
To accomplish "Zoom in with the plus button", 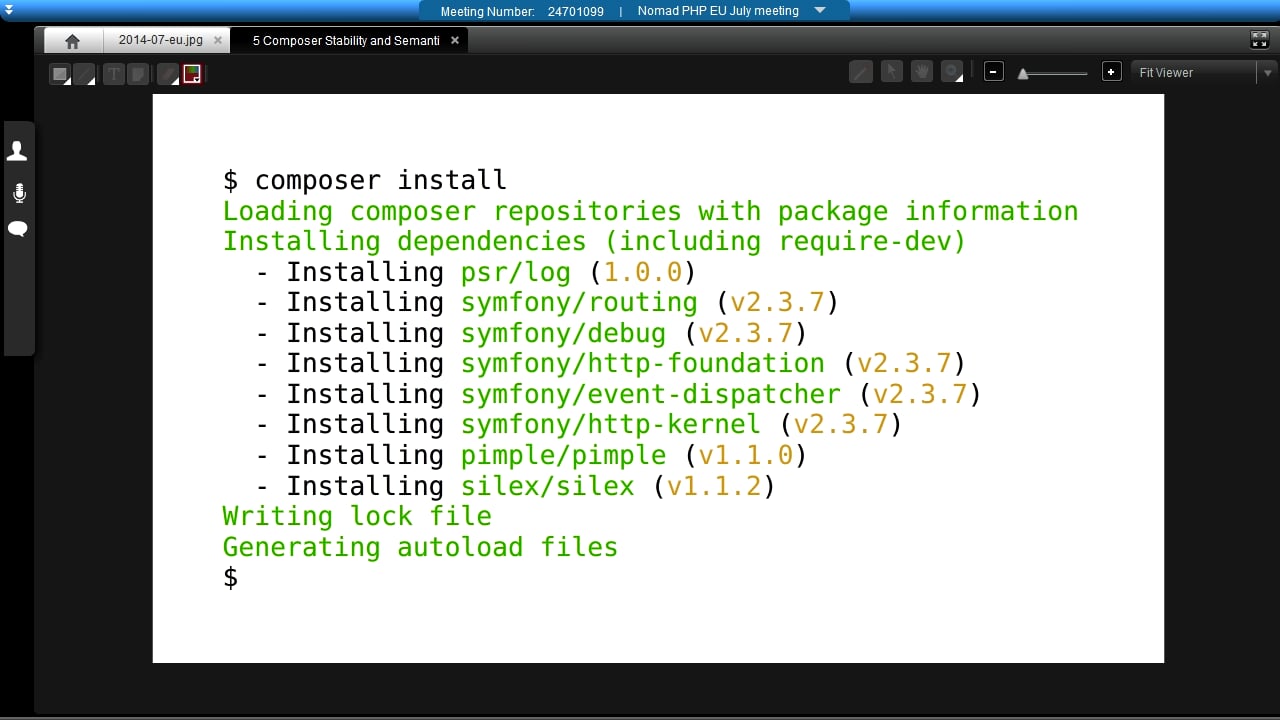I will [1111, 72].
